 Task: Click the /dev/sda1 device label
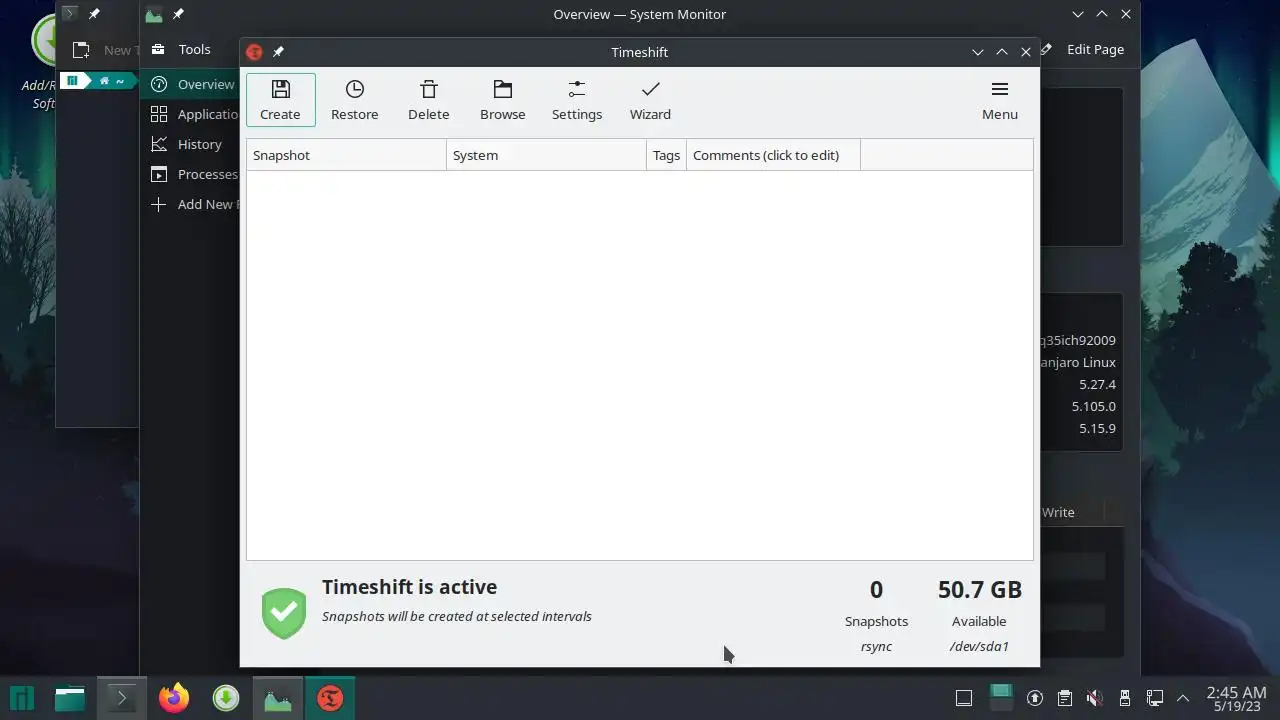click(x=979, y=646)
